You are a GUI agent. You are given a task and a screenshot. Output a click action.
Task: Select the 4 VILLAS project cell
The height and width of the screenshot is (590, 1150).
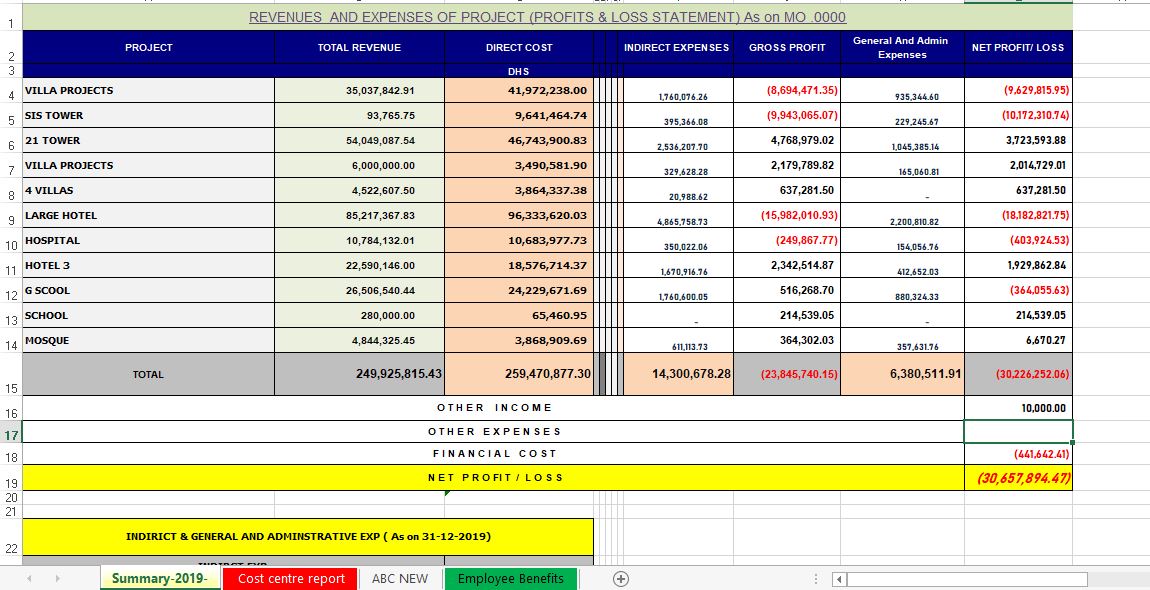click(148, 190)
